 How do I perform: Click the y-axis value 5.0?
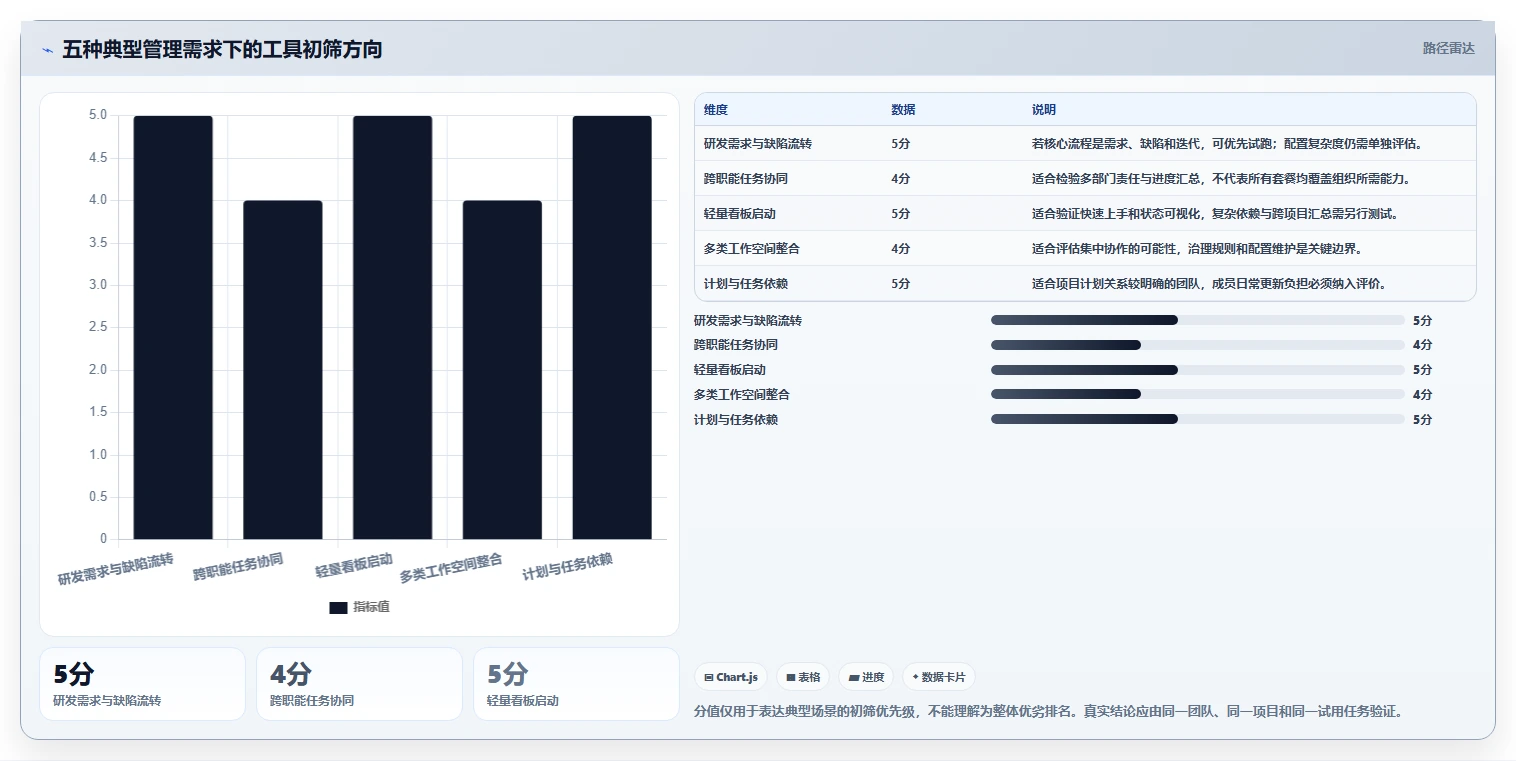[x=97, y=115]
